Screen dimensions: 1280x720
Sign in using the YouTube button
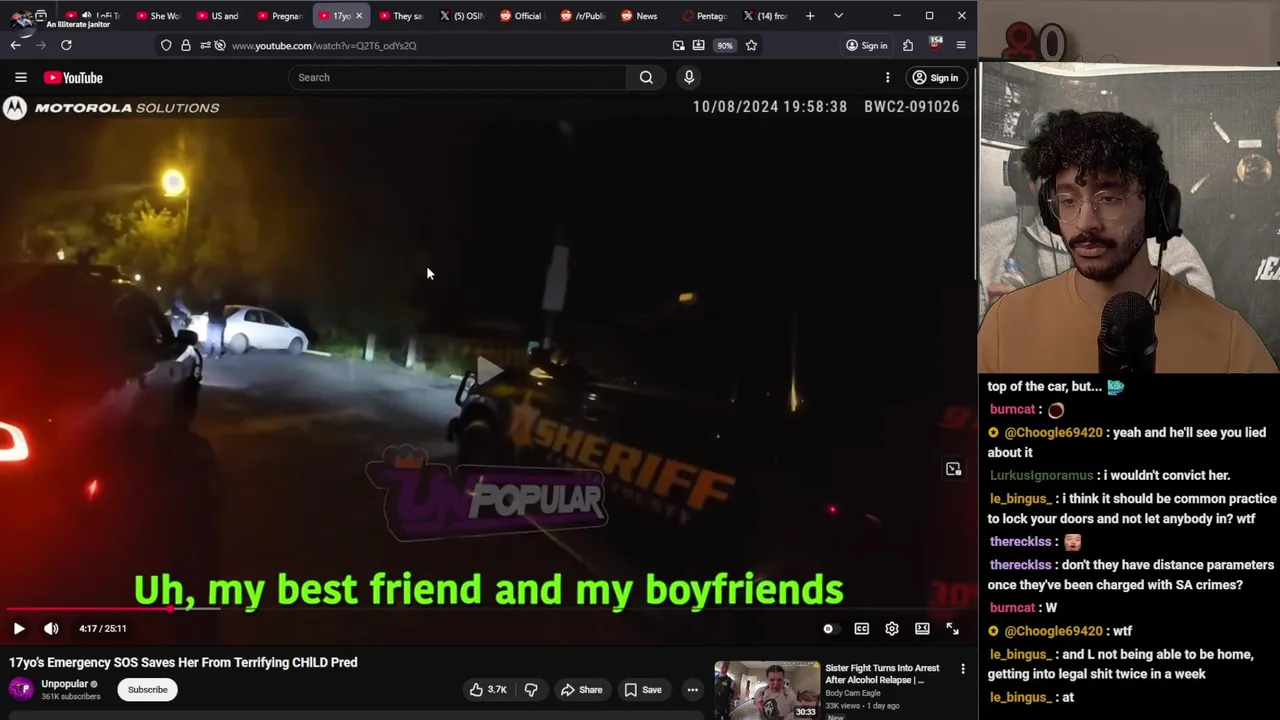(935, 77)
